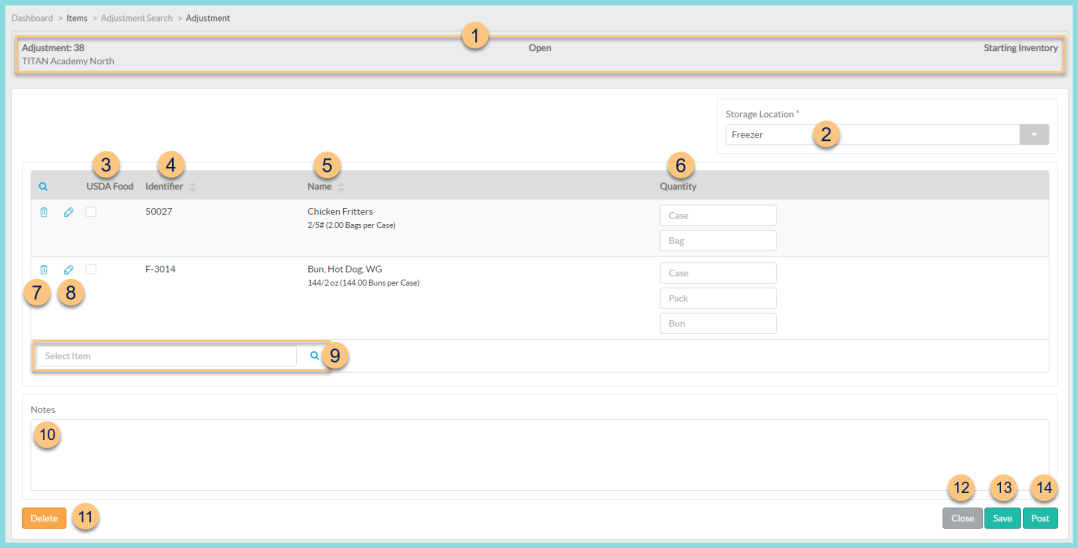Screen dimensions: 1078x548
Task: Click the Name column header
Action: pyautogui.click(x=319, y=186)
